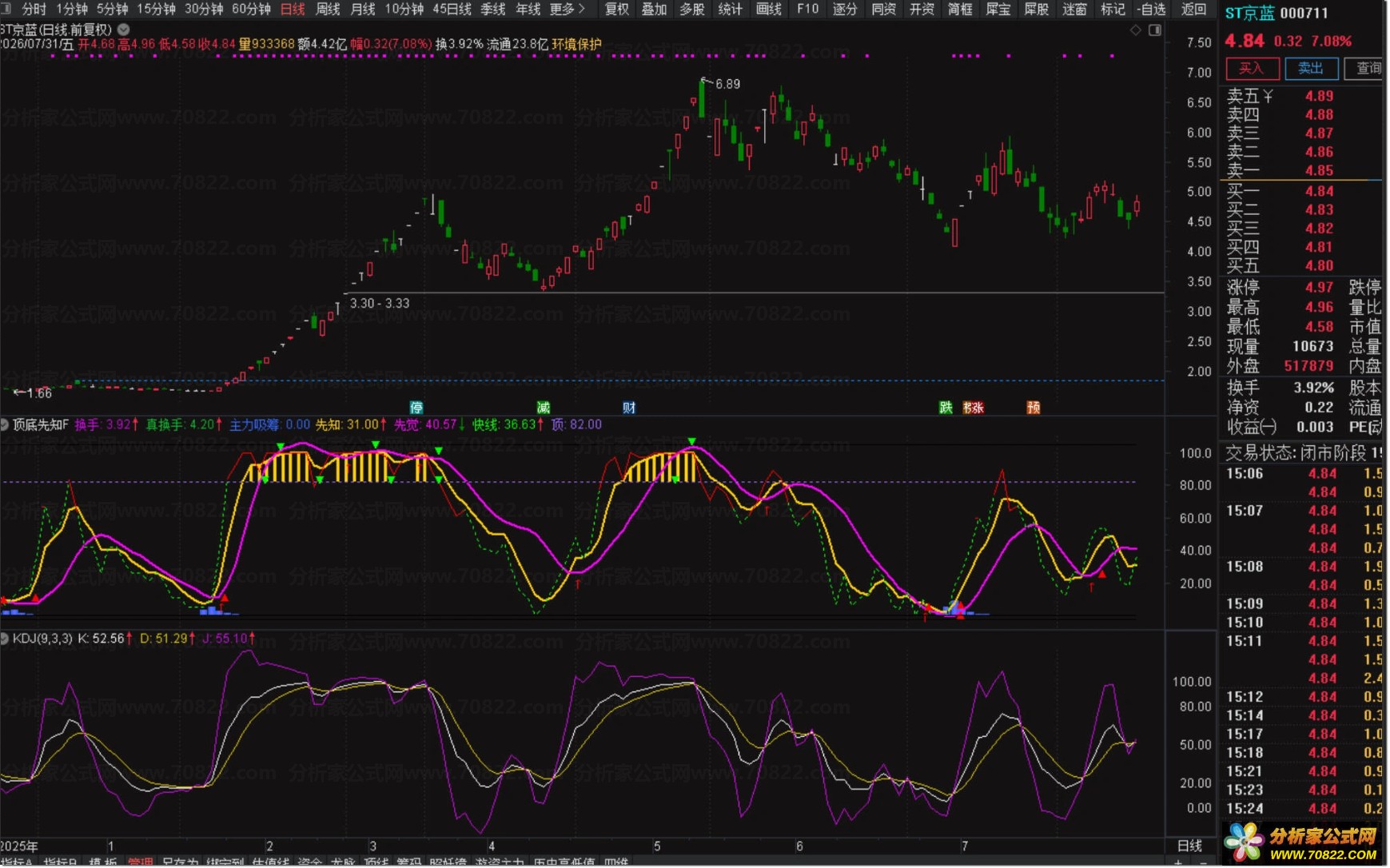Open the 犀股 toolbar item
The image size is (1390, 868).
point(1037,9)
